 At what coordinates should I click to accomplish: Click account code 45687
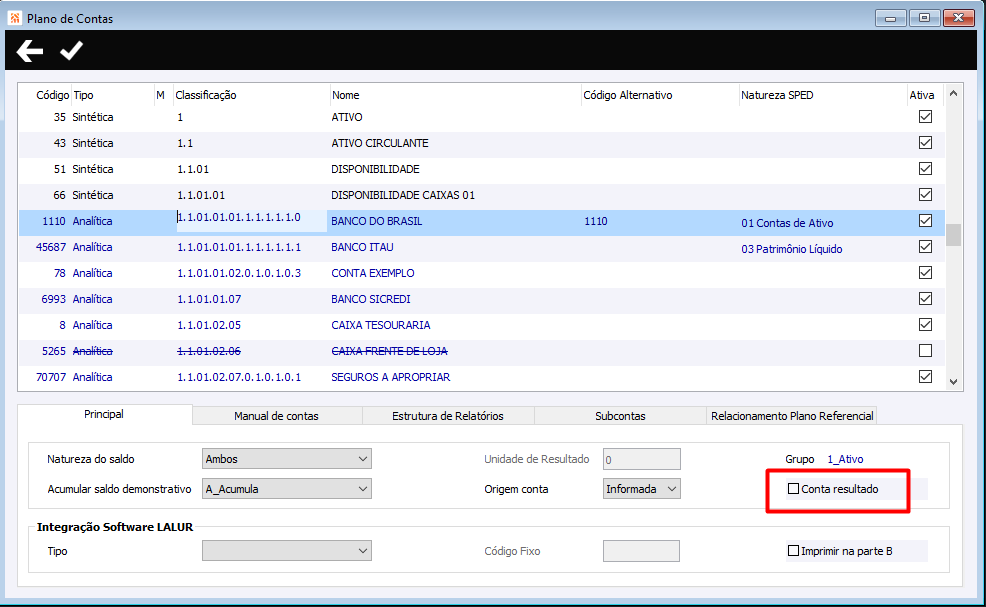point(51,247)
